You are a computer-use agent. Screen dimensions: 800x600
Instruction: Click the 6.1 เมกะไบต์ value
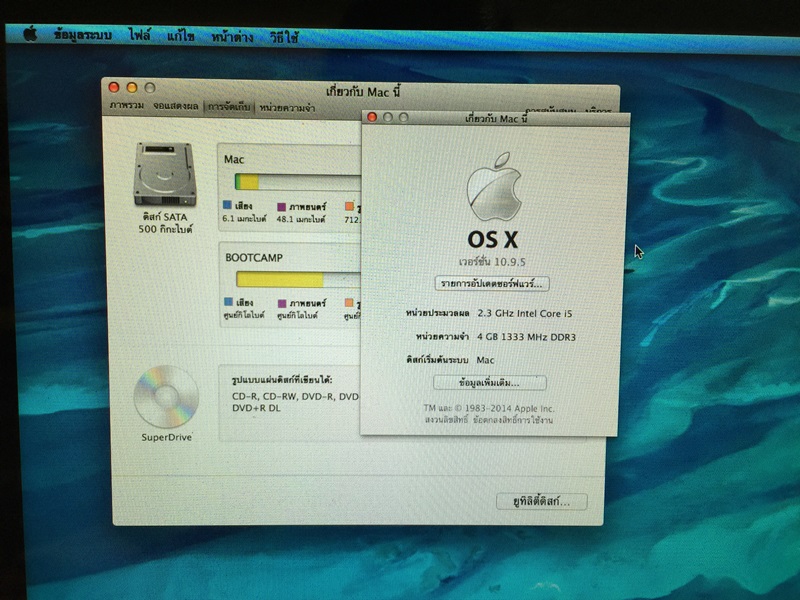click(x=244, y=219)
